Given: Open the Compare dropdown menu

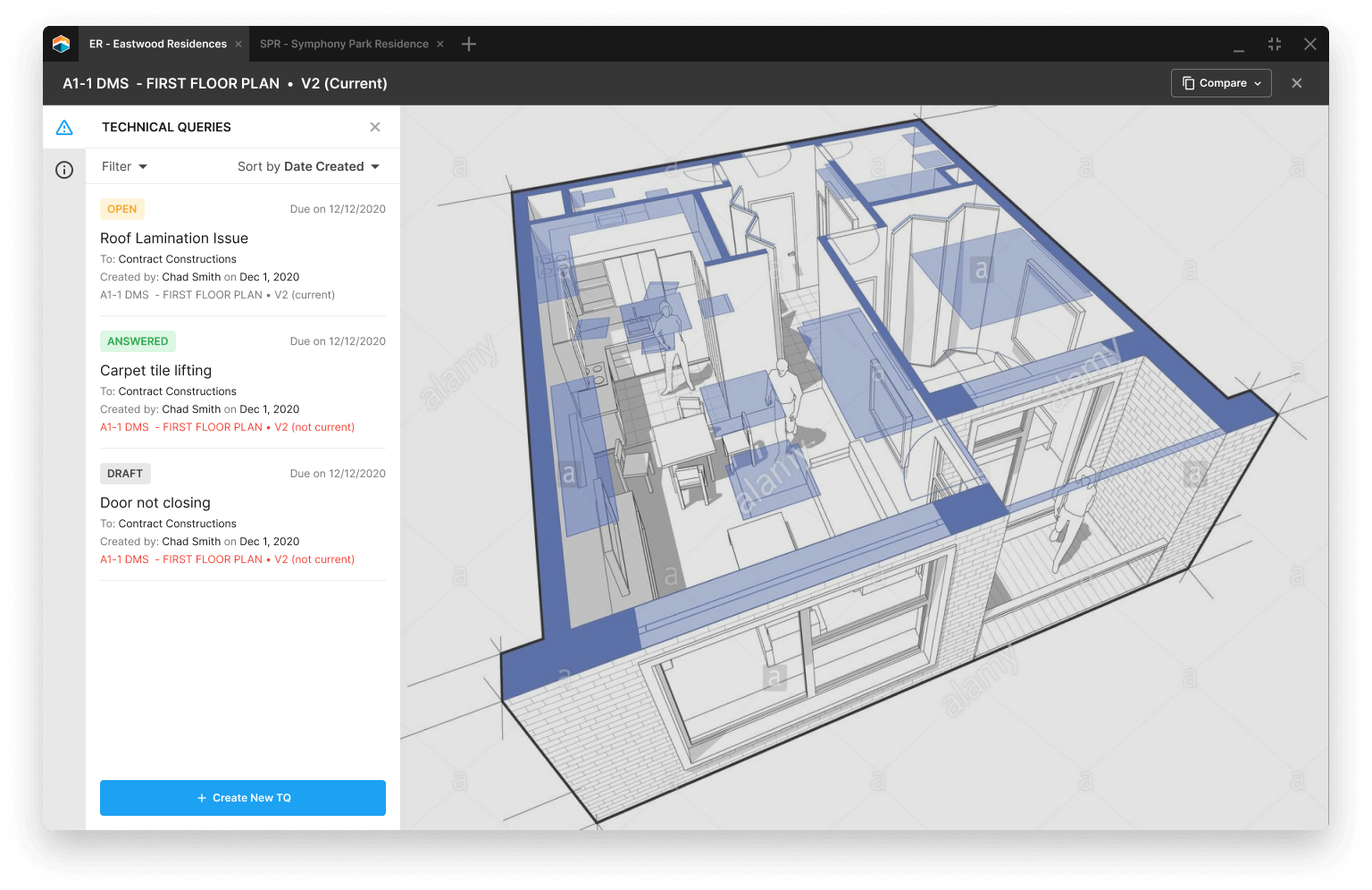Looking at the screenshot, I should pyautogui.click(x=1221, y=83).
